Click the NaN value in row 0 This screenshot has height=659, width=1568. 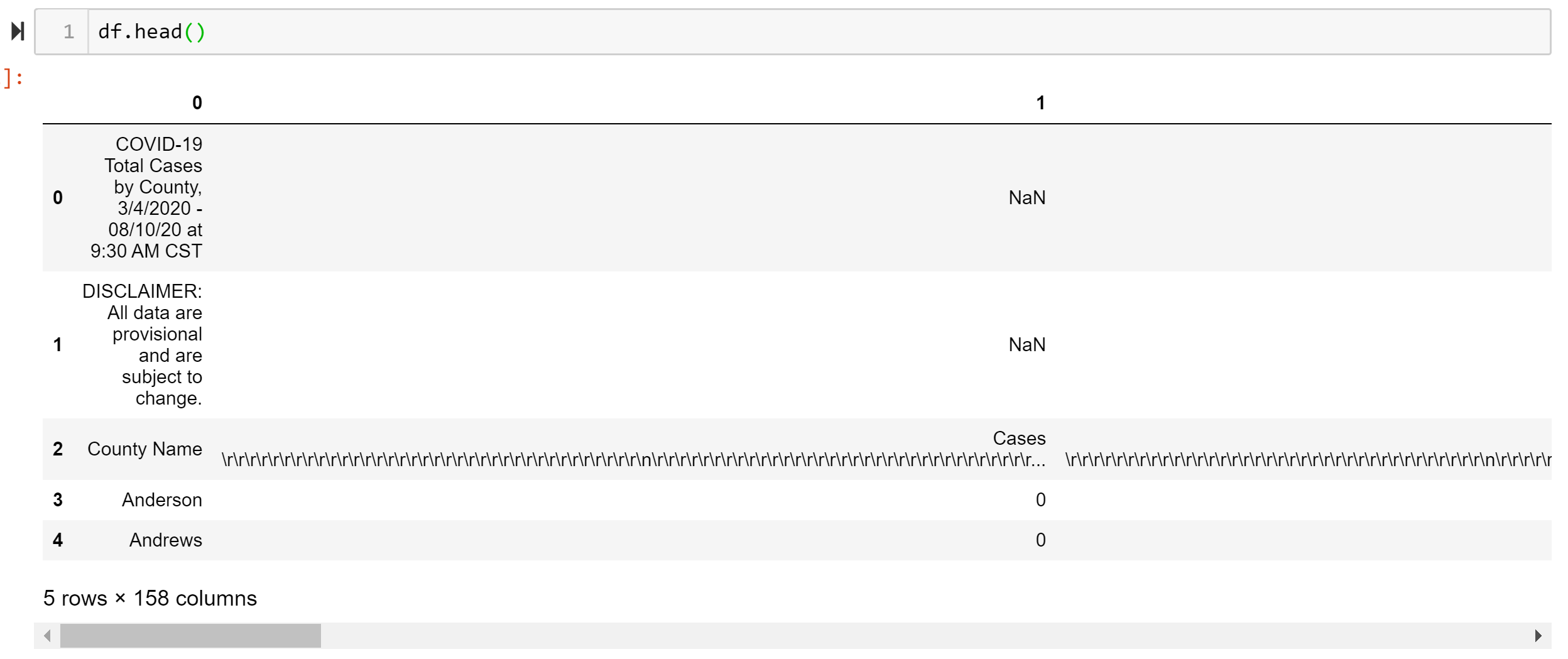click(x=1026, y=198)
